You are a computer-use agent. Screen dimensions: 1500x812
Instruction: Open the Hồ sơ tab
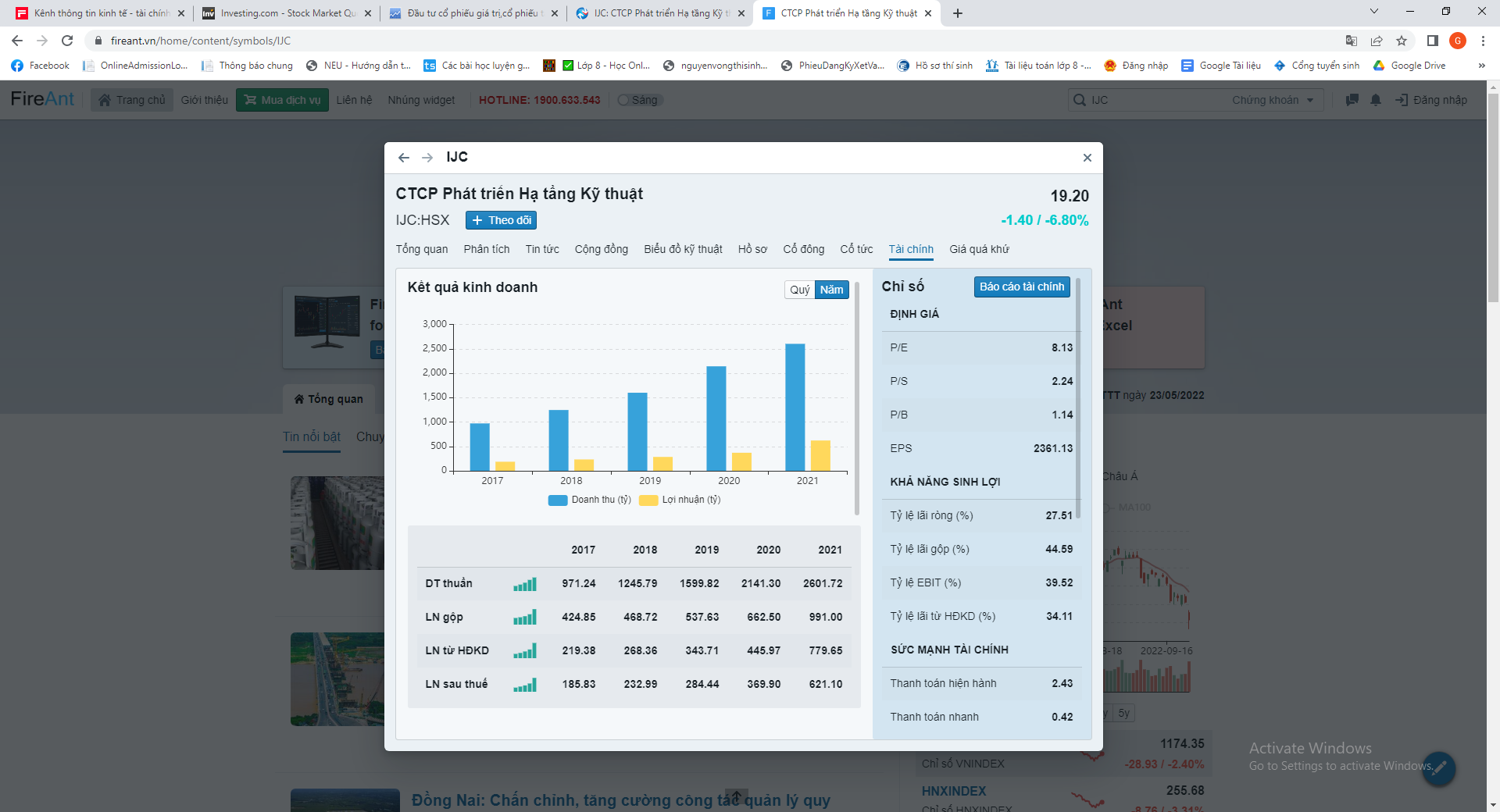(752, 249)
